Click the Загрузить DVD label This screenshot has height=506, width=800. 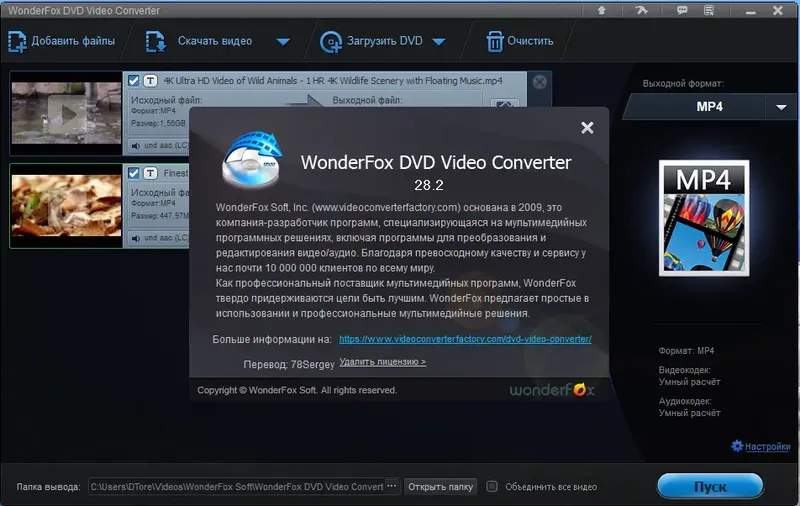385,41
